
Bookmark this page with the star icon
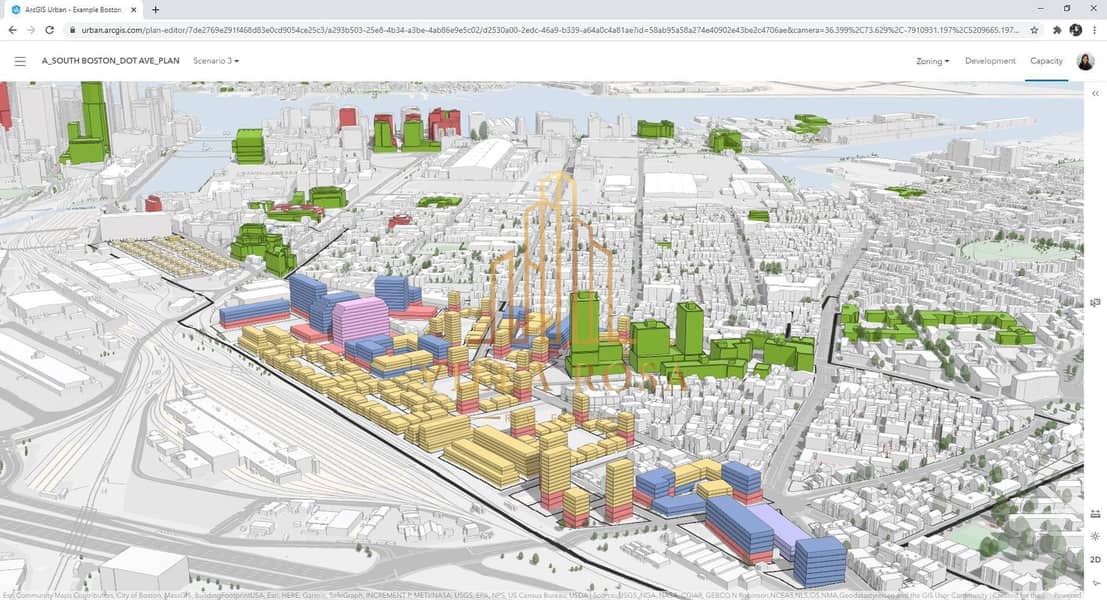(1034, 30)
